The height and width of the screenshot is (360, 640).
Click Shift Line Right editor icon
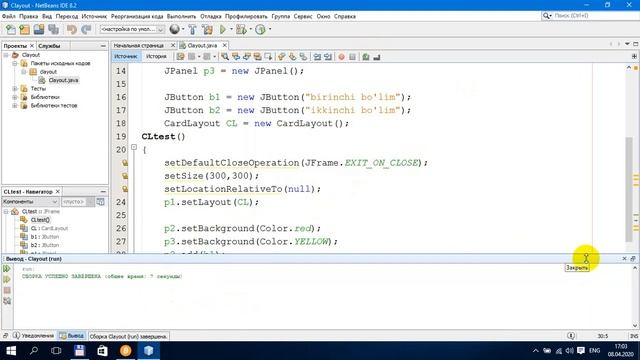pyautogui.click(x=328, y=57)
